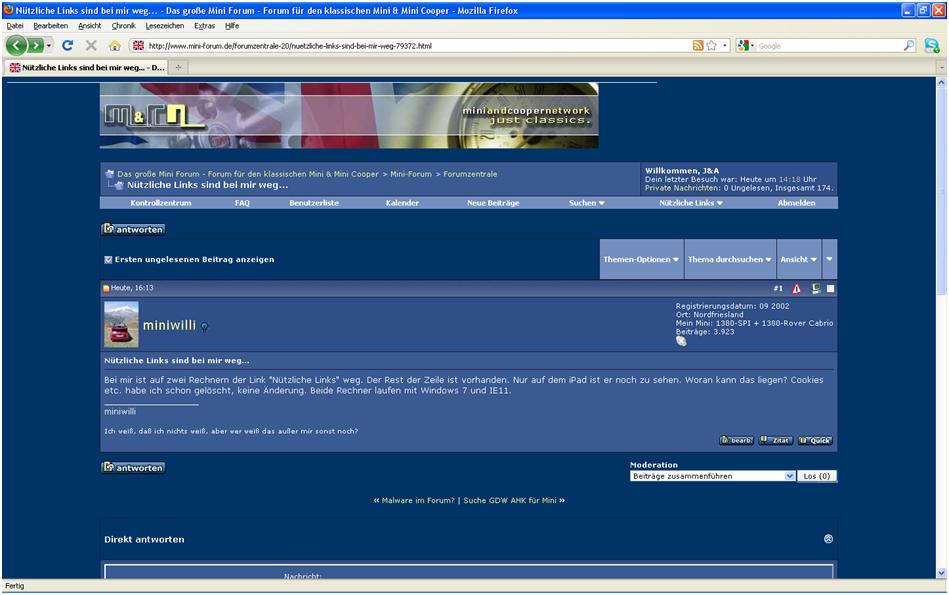Click the 'Zitat' quote button
The width and height of the screenshot is (949, 595).
775,440
